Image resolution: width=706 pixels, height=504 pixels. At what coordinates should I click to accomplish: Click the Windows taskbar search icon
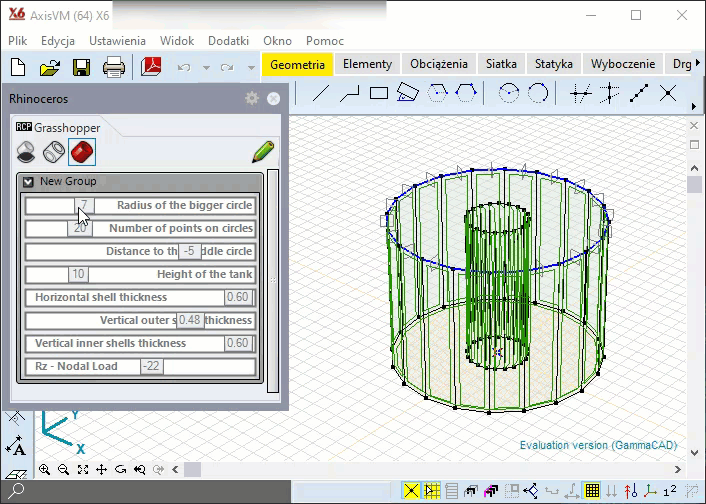point(17,491)
